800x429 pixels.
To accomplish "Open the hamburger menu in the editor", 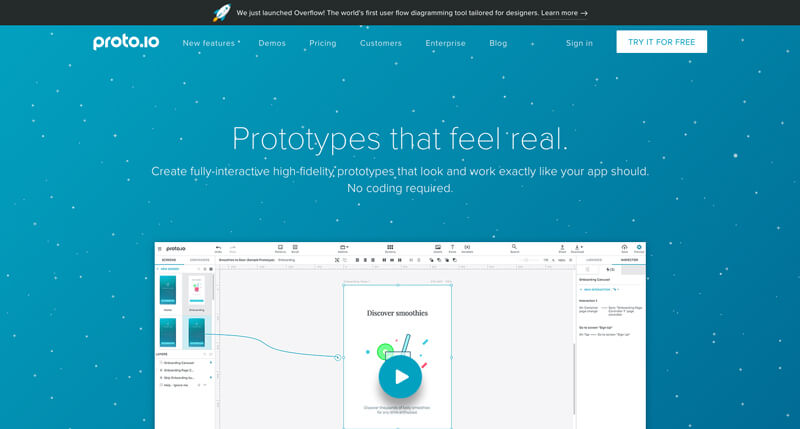I will coord(160,249).
